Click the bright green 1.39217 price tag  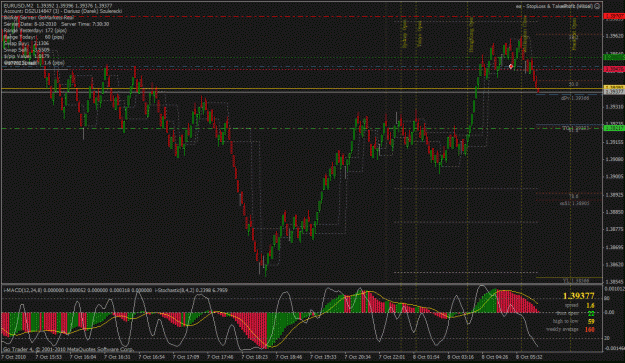coord(614,128)
